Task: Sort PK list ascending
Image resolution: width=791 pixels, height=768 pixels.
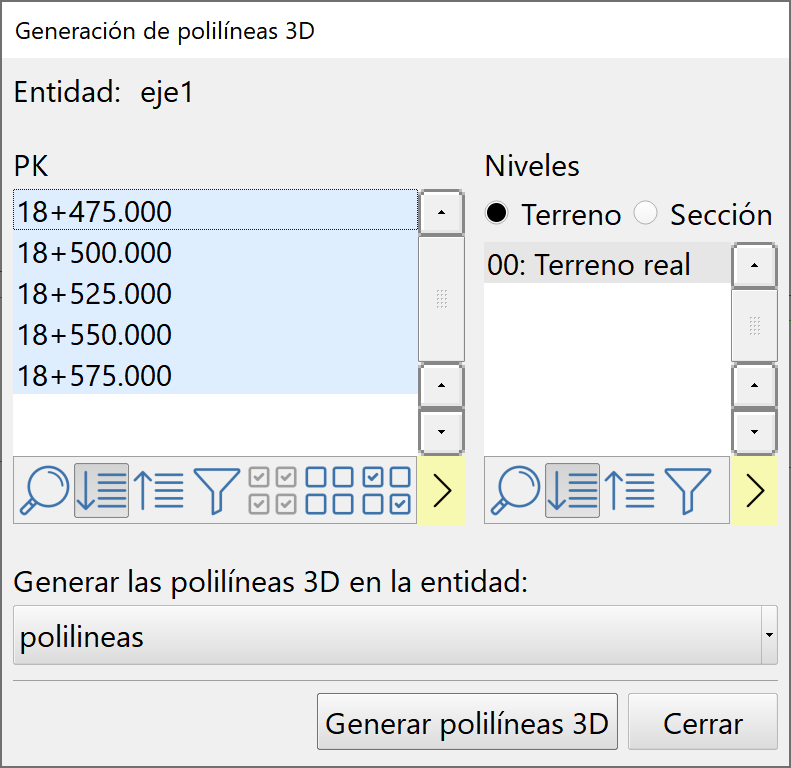Action: (x=158, y=490)
